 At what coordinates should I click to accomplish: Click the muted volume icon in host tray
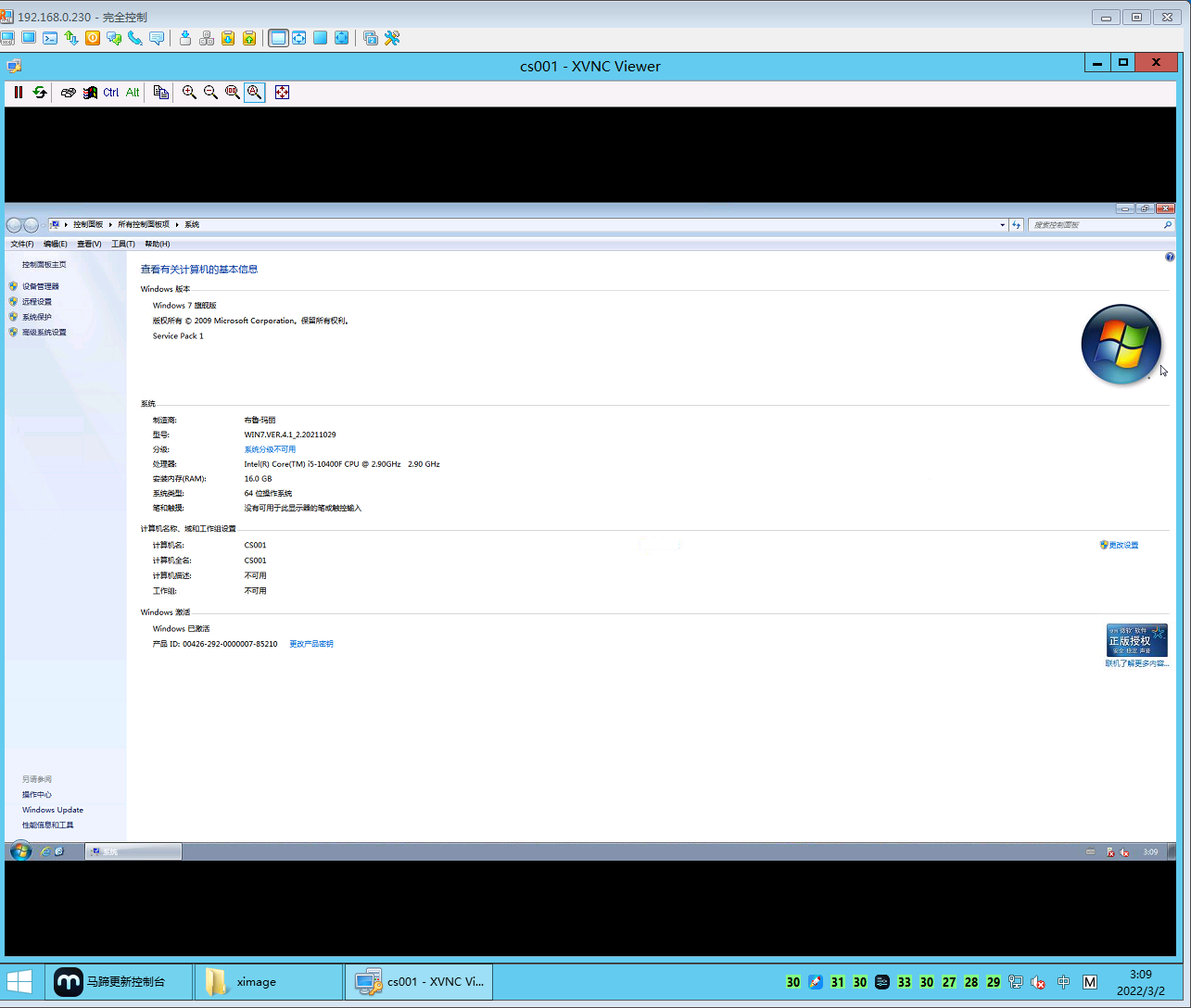(x=1039, y=982)
